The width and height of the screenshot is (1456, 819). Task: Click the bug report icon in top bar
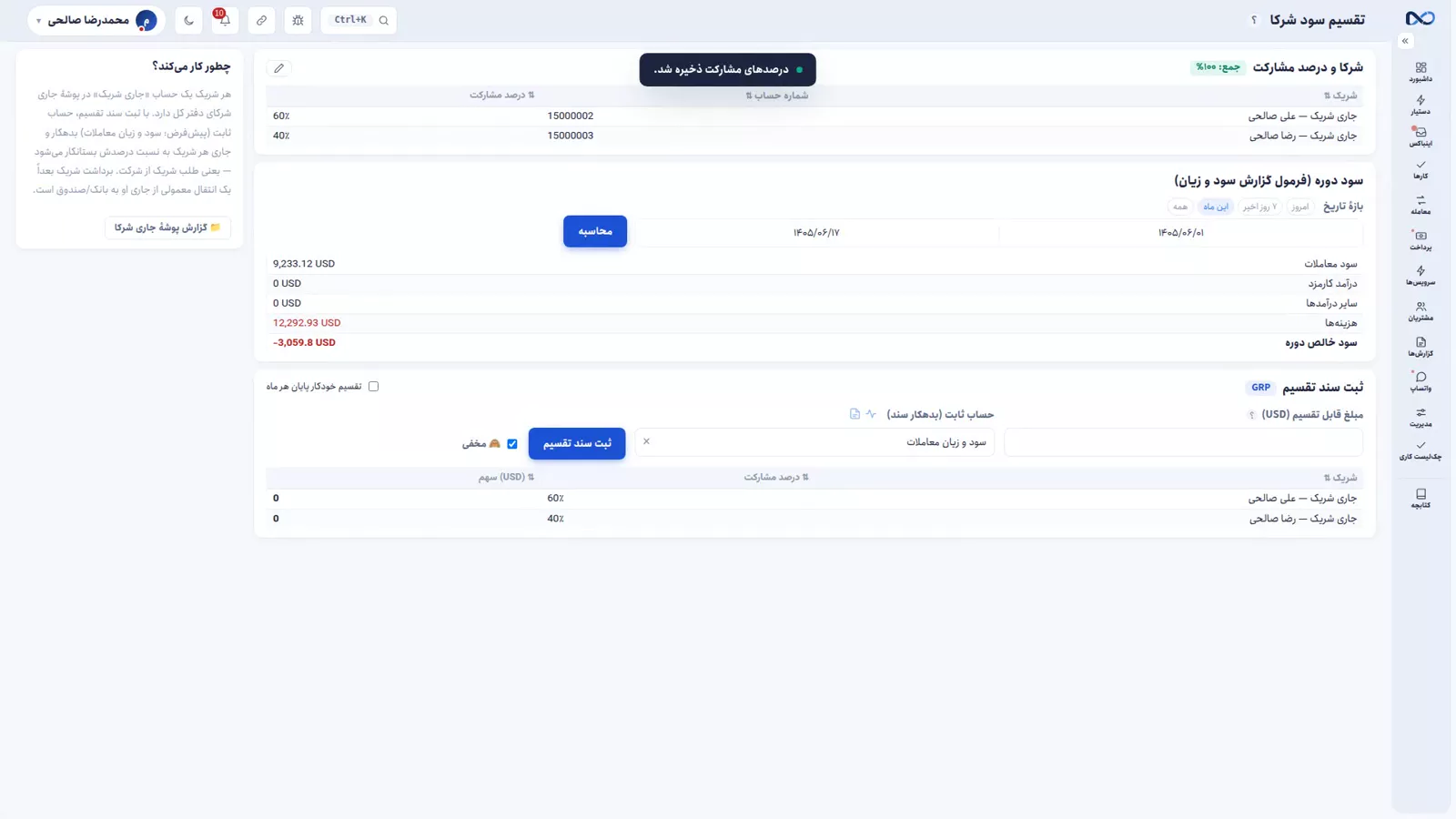coord(298,20)
